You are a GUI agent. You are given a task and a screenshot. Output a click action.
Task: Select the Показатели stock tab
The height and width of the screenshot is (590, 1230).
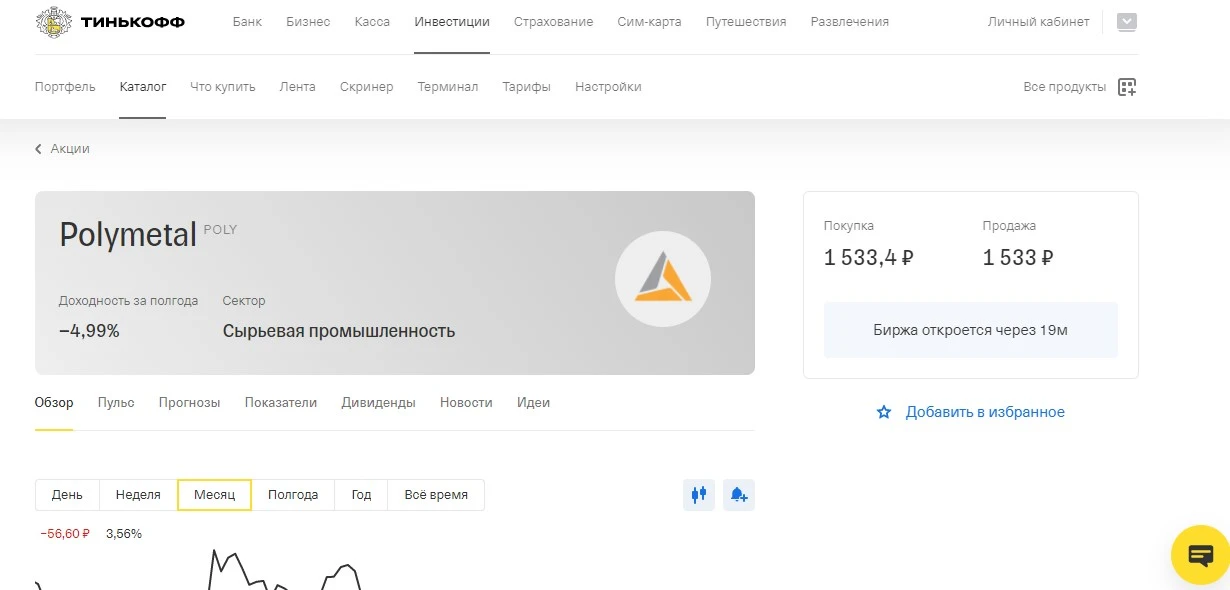[x=281, y=403]
